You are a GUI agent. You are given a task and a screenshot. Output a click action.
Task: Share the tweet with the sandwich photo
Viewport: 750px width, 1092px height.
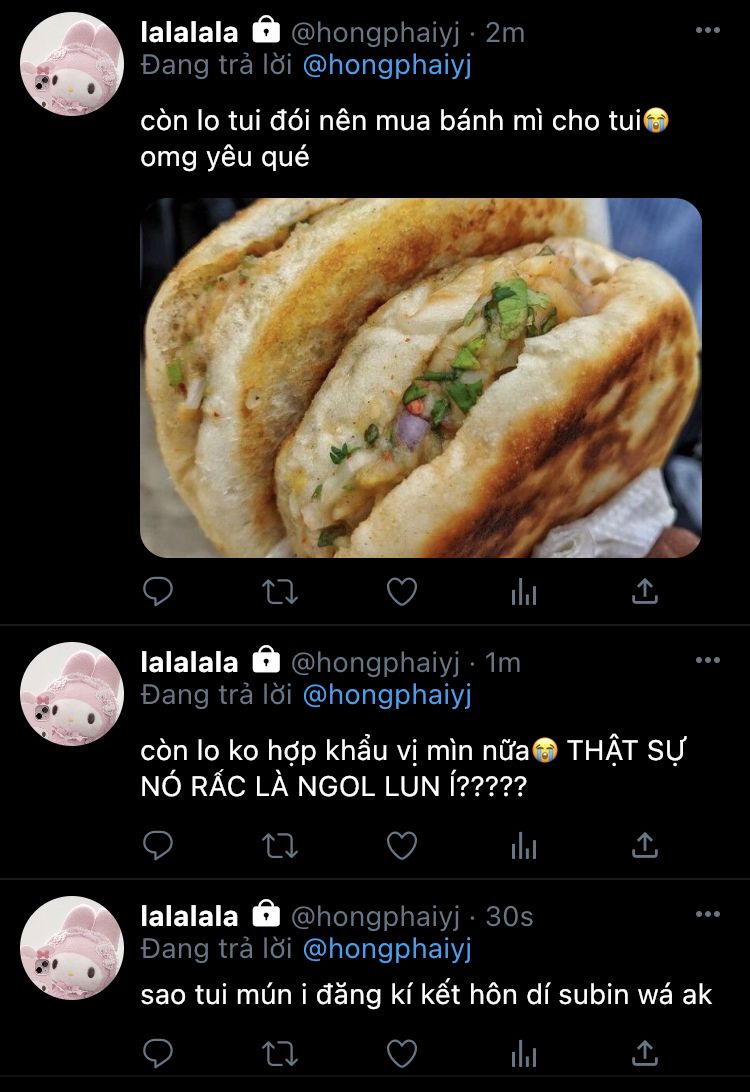645,591
